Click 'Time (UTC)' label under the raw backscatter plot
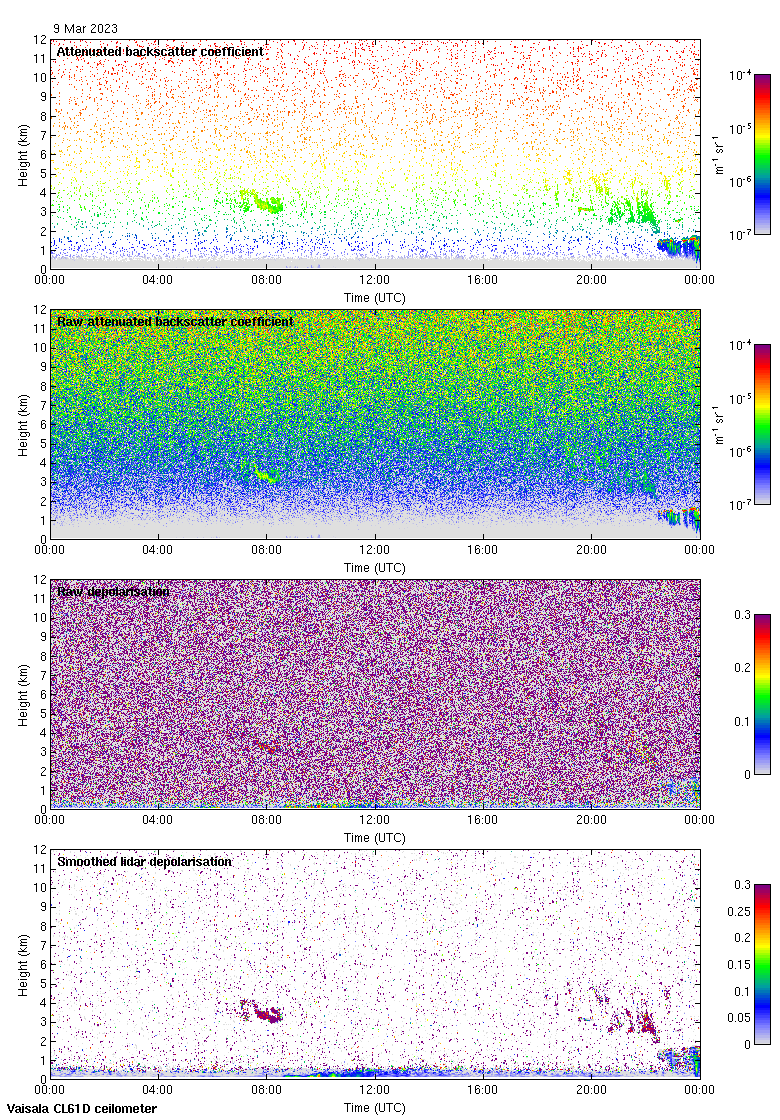 point(374,568)
